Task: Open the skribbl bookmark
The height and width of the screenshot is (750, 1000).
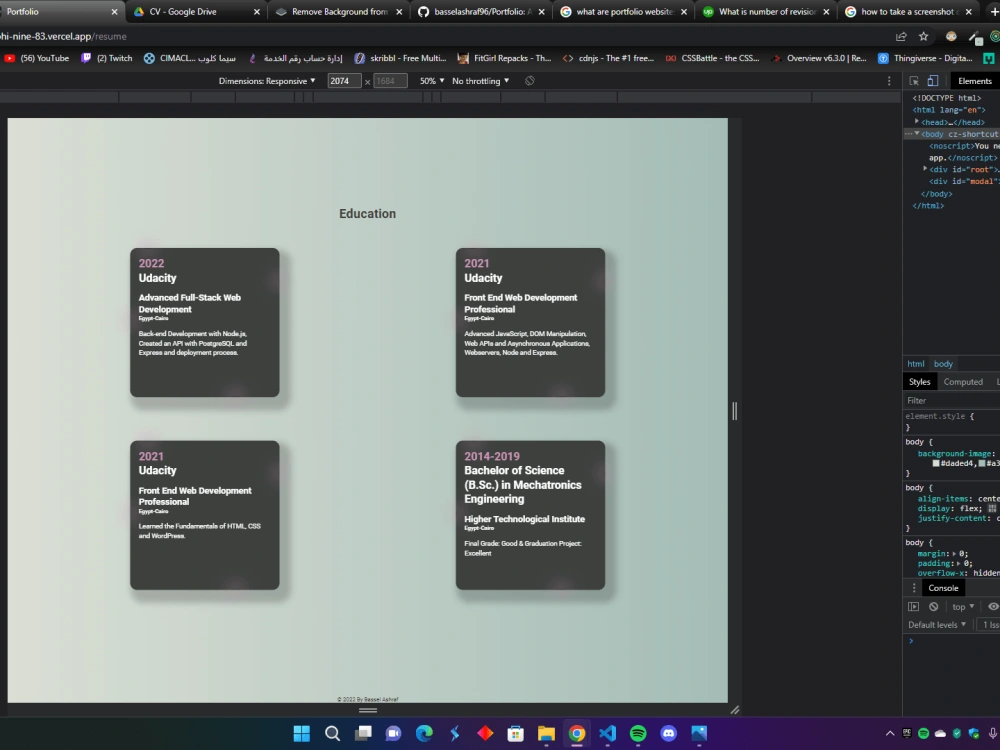Action: pyautogui.click(x=401, y=58)
